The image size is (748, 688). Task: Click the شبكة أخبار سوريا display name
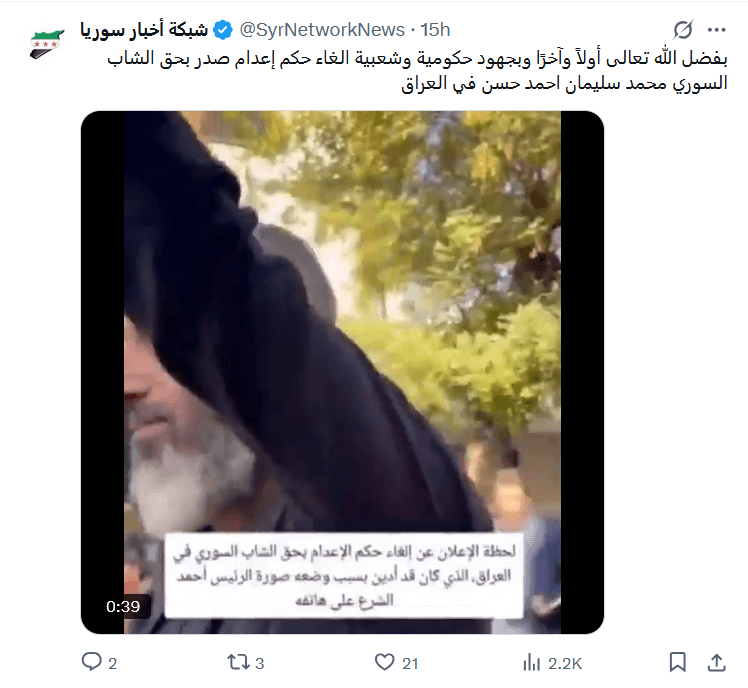[x=144, y=30]
